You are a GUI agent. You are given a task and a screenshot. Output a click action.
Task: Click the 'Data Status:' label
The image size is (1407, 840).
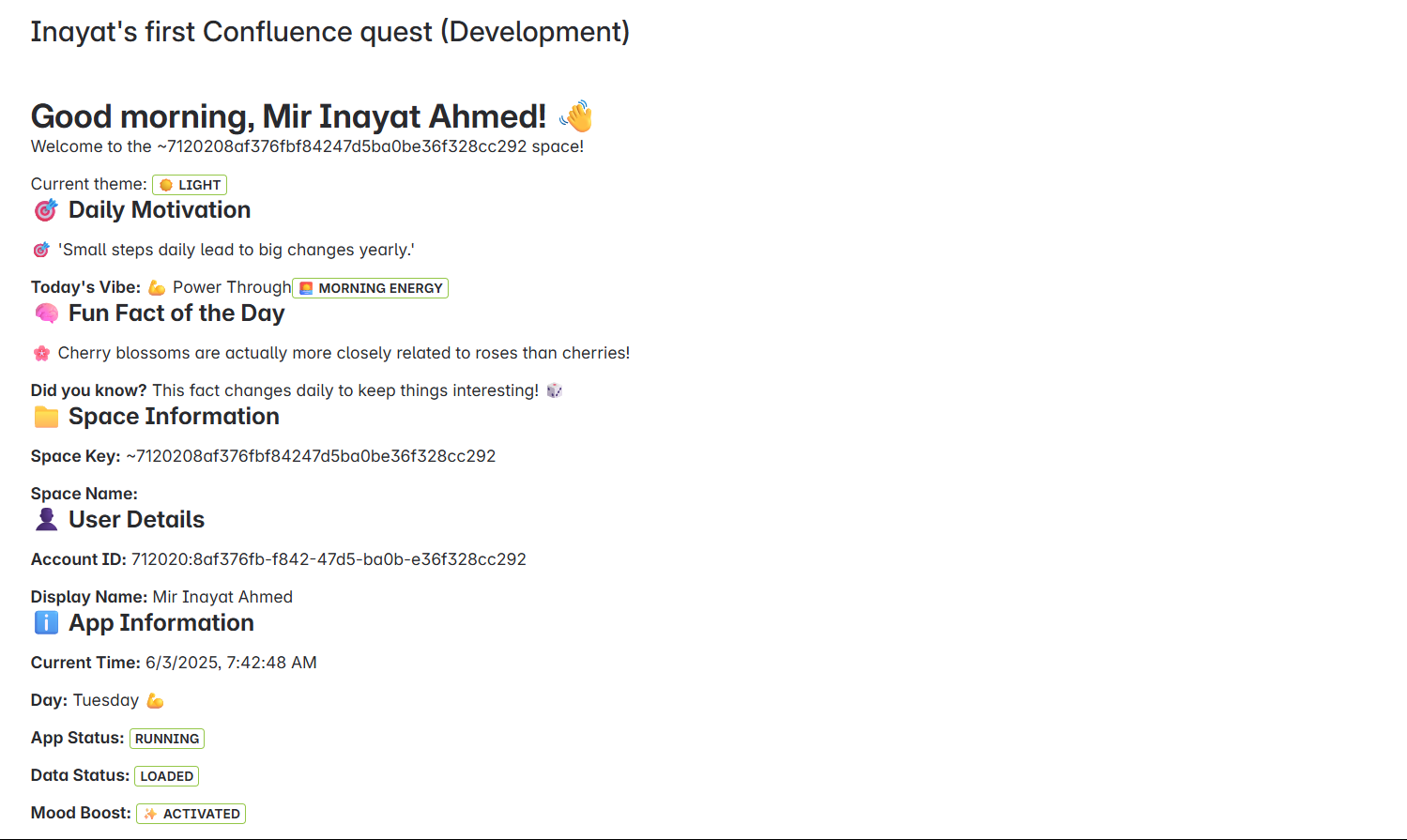pos(81,775)
